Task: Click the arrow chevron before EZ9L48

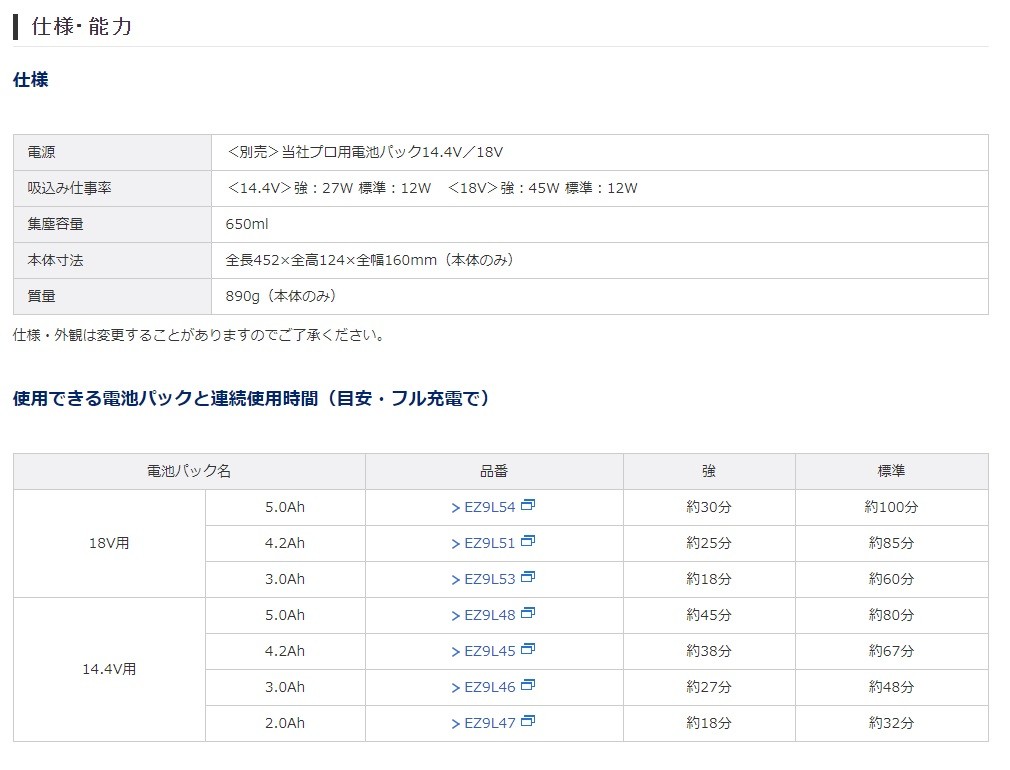Action: tap(455, 616)
